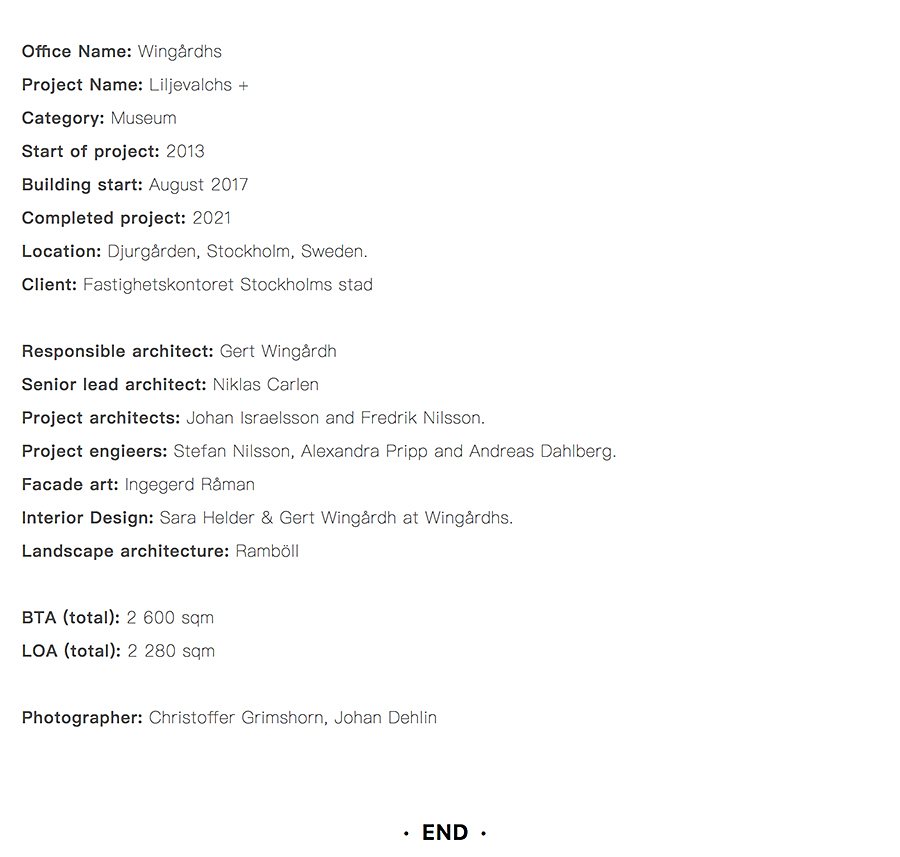Click the client Fastighetskontoret Stockholms stad
Screen dimensions: 900x857
click(228, 285)
